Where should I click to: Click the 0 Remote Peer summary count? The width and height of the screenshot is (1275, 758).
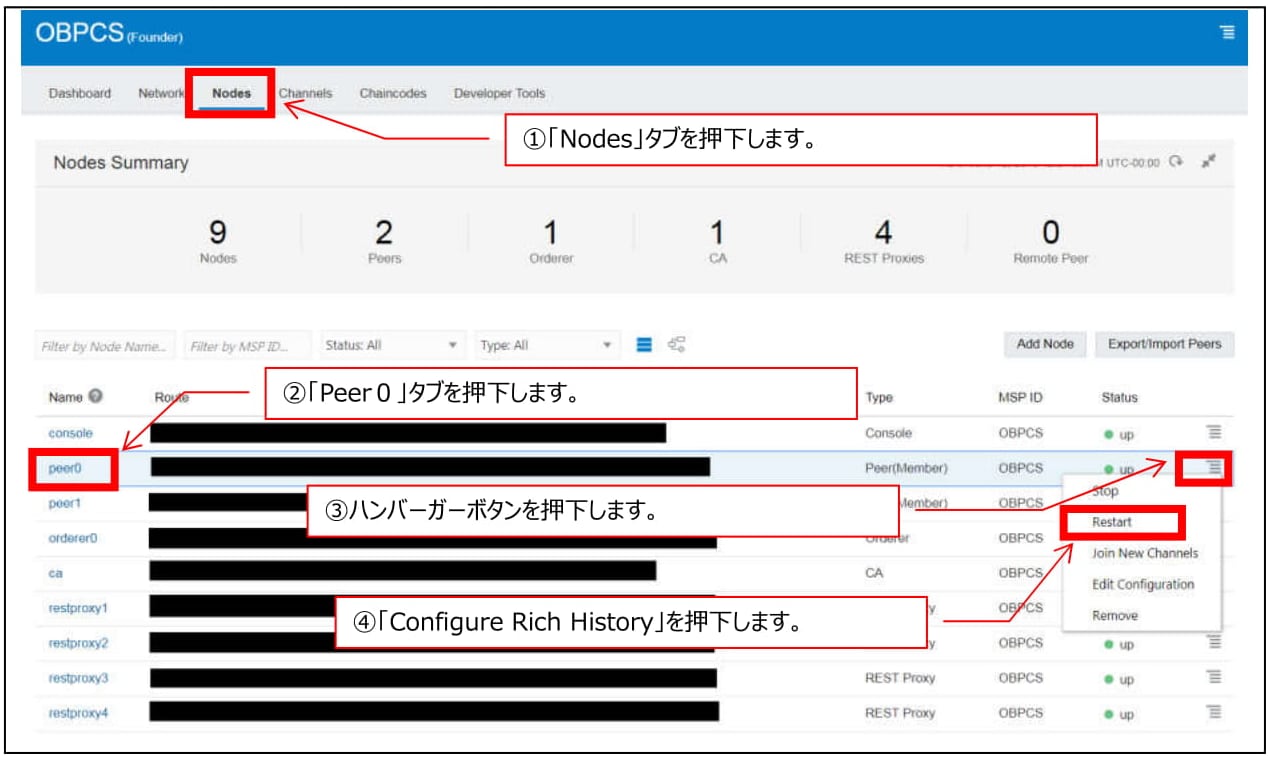click(x=1050, y=241)
